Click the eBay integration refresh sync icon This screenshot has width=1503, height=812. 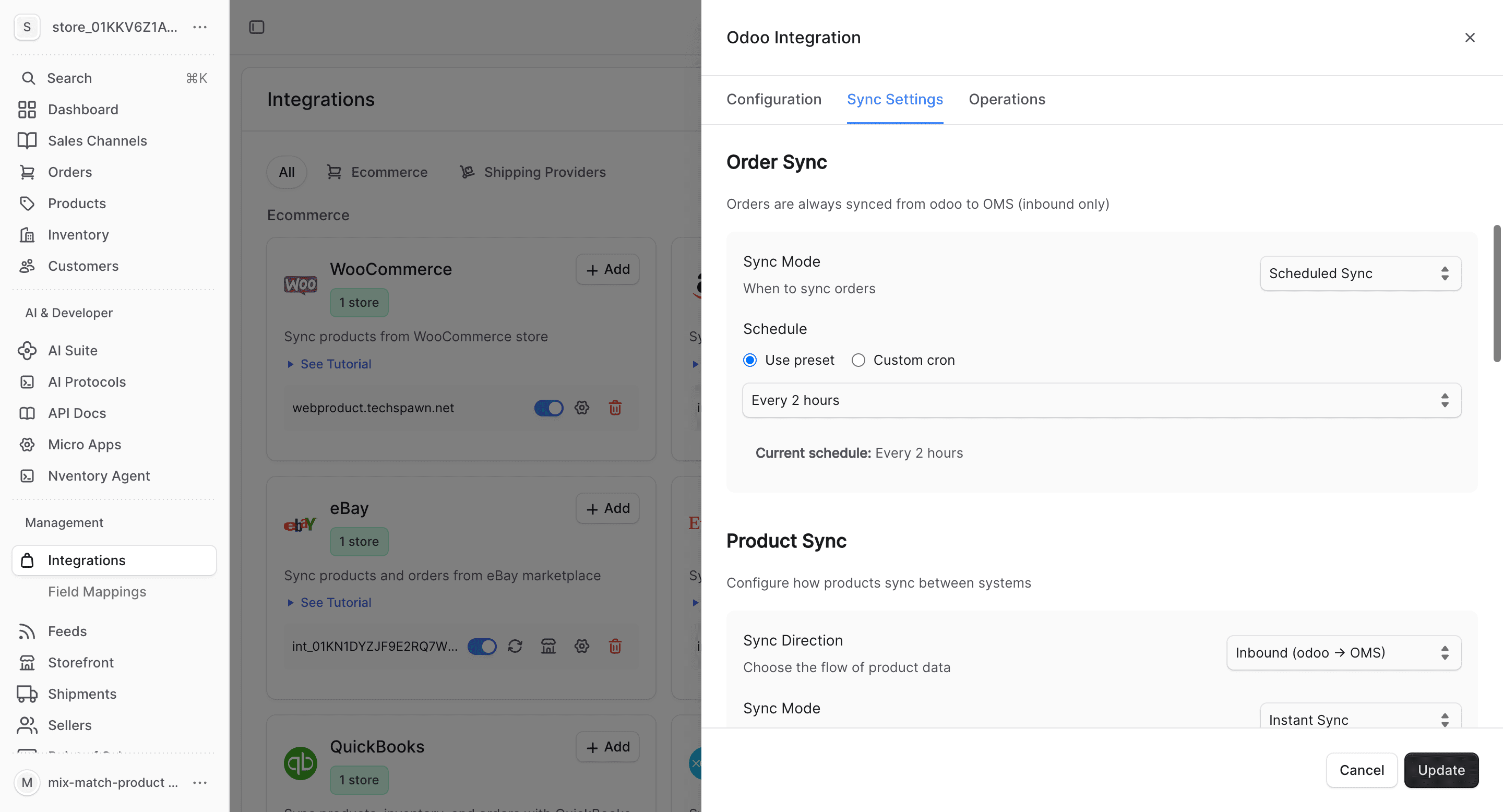point(515,647)
